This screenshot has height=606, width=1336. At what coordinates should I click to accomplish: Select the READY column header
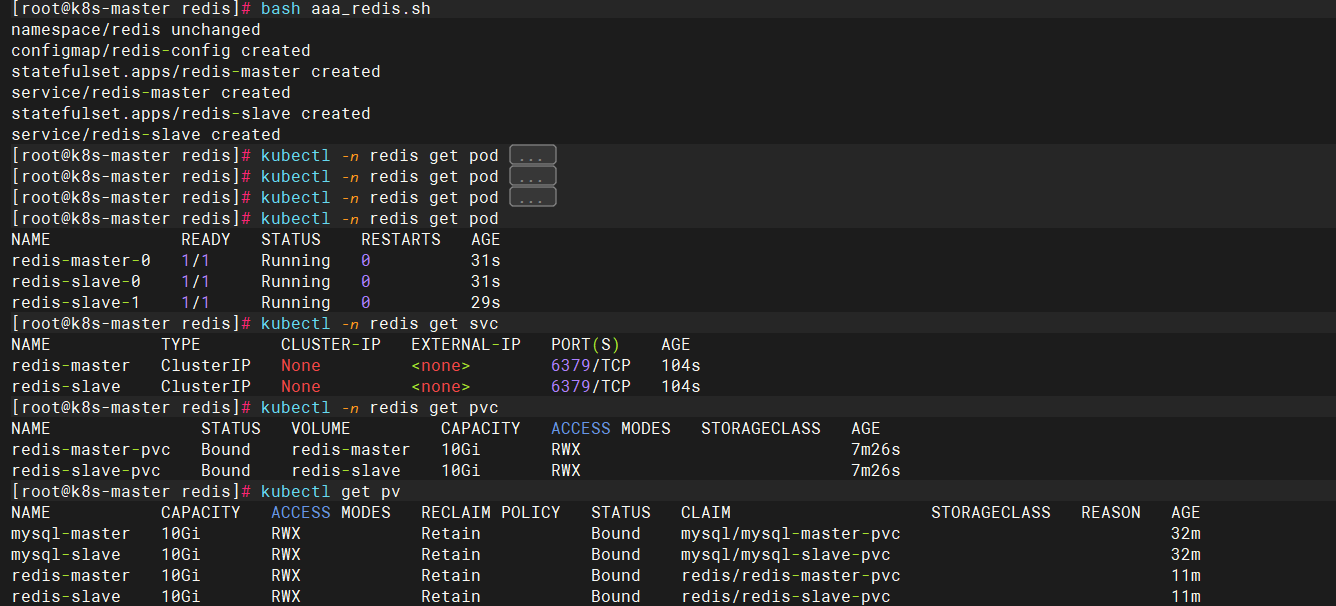pos(206,239)
